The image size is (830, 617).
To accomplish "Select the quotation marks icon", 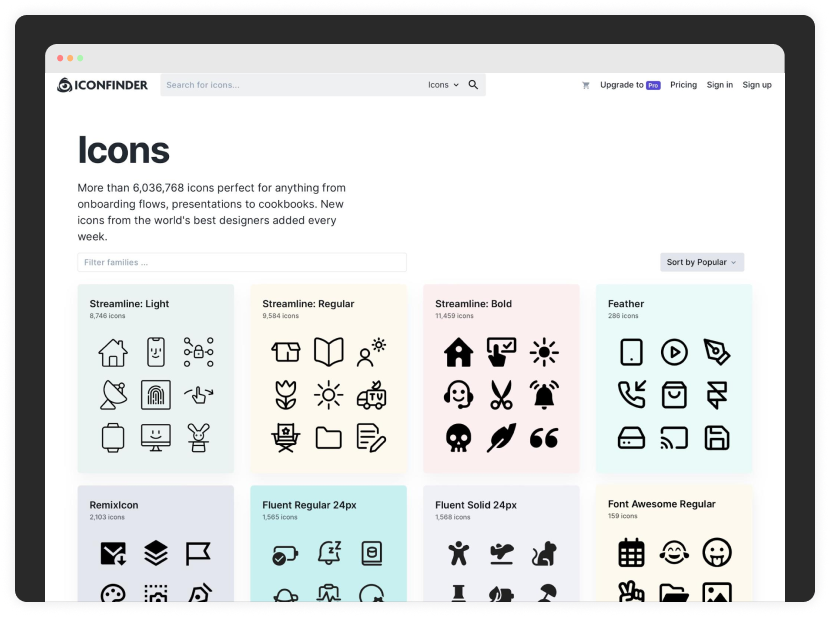I will (544, 438).
